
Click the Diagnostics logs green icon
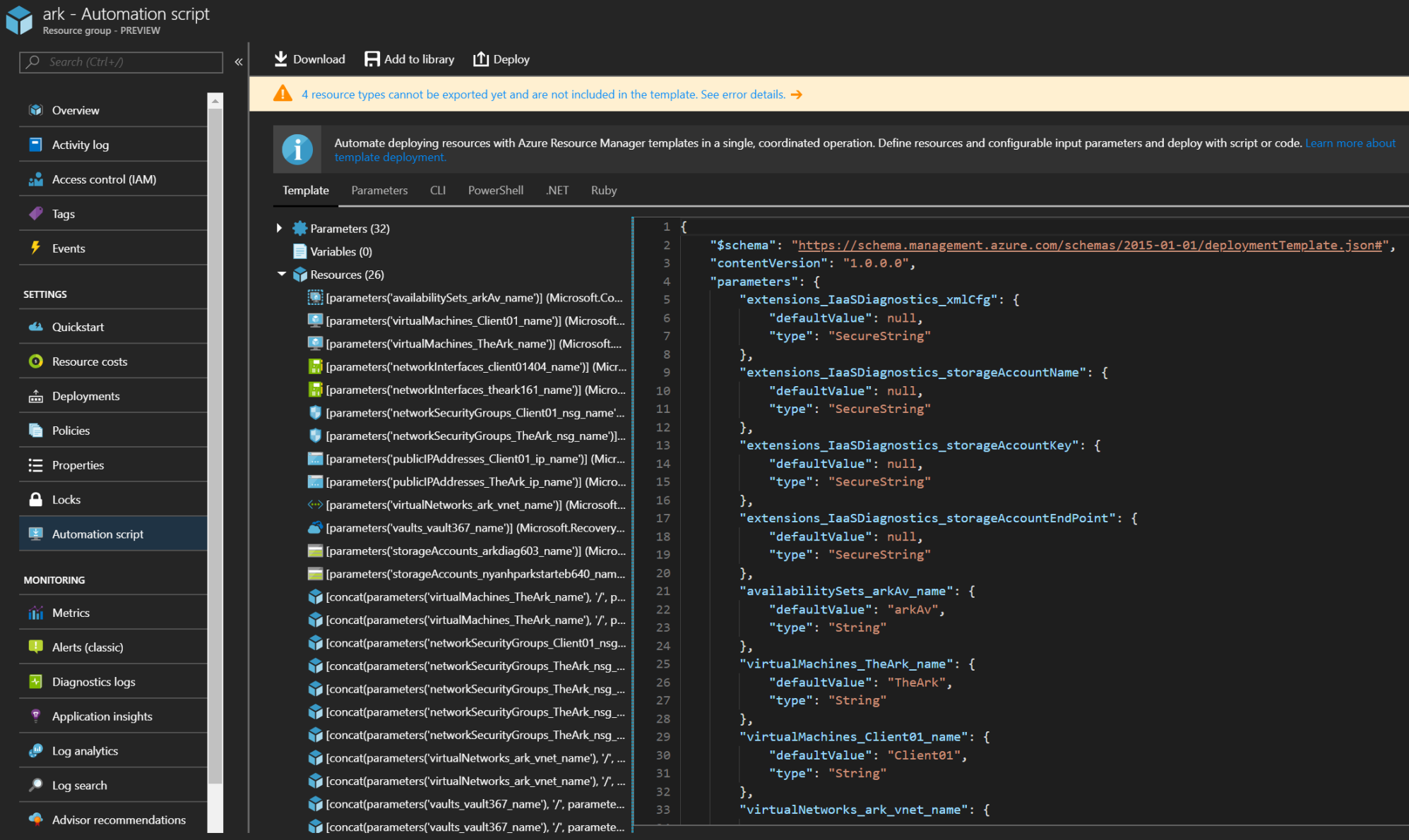click(35, 682)
